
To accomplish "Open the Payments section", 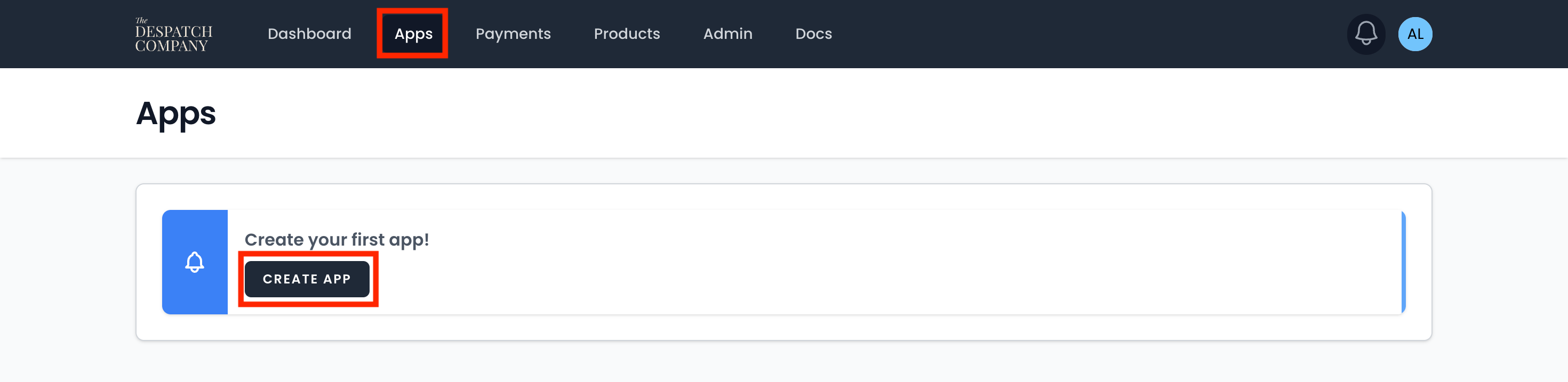I will point(513,34).
